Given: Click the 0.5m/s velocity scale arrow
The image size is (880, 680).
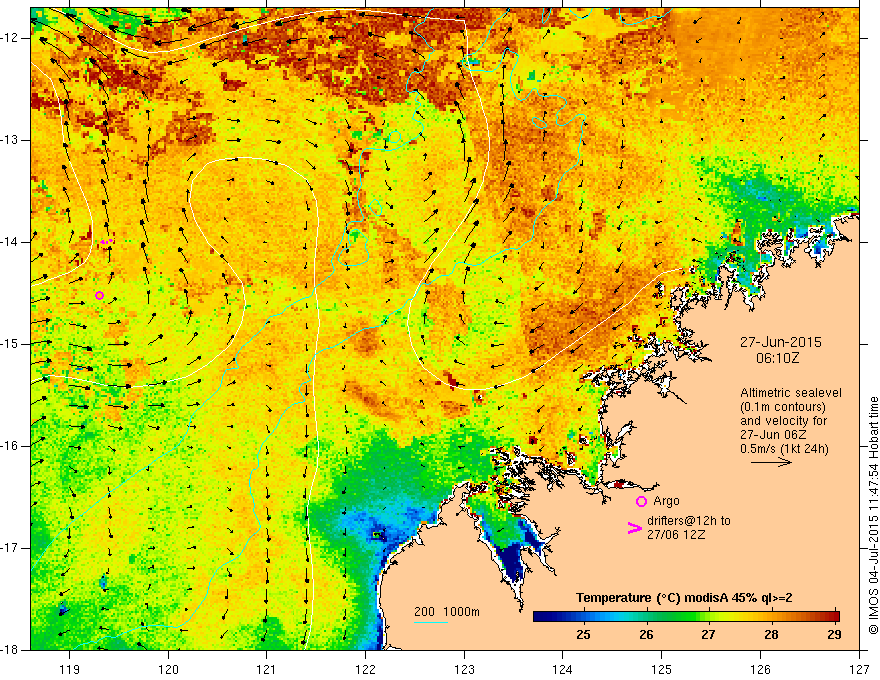Looking at the screenshot, I should [x=771, y=462].
